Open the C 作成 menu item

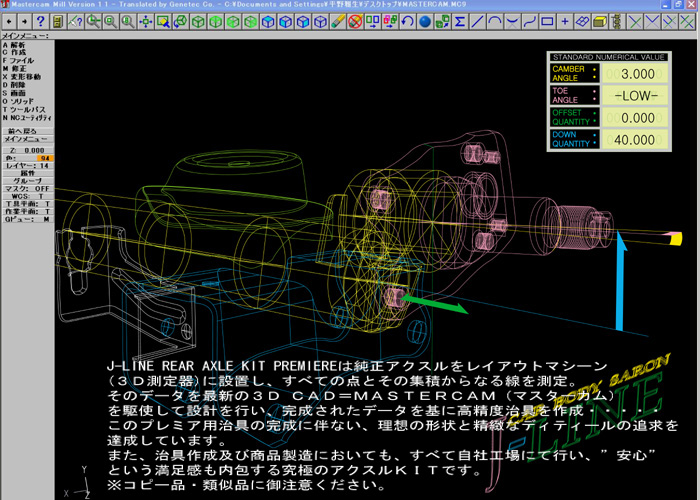click(x=14, y=52)
